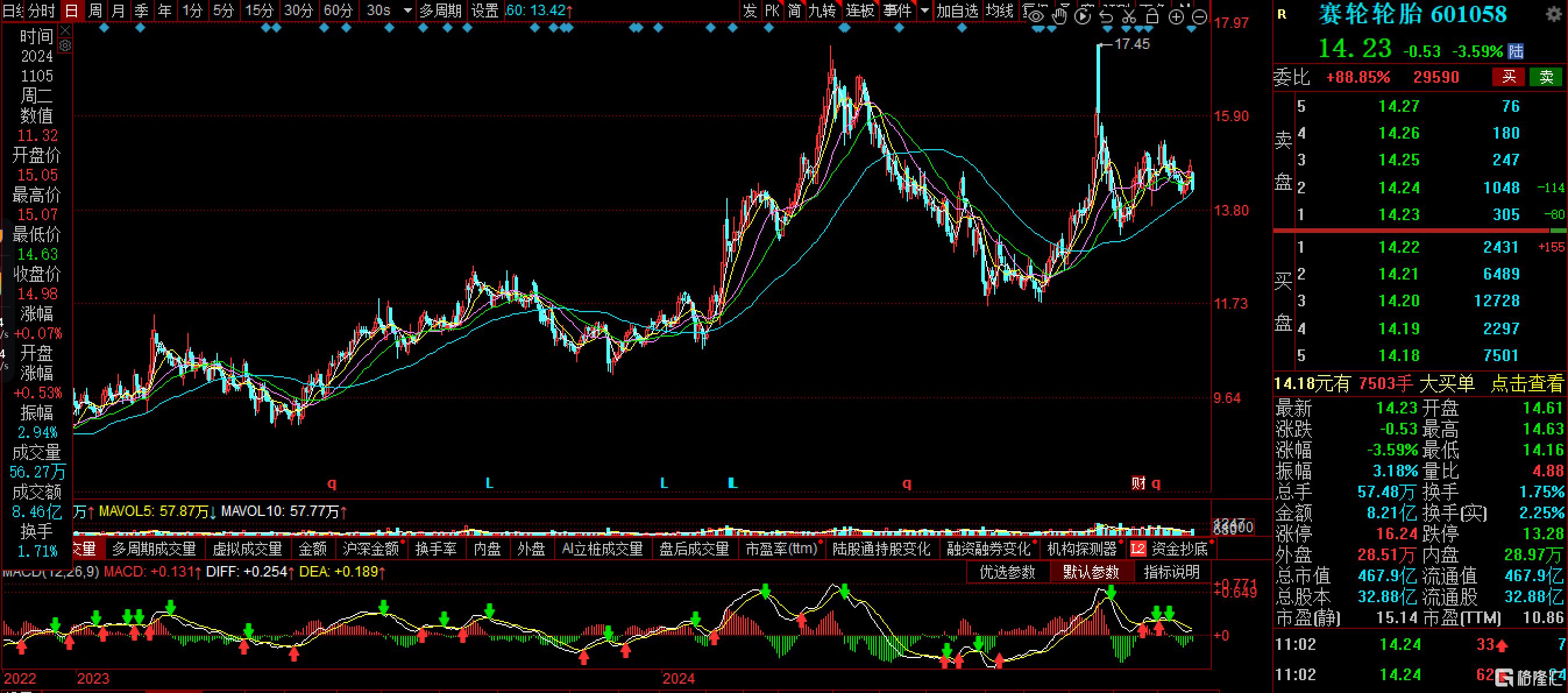1568x693 pixels.
Task: Open the 盘后成交量 indicator tab
Action: [x=694, y=549]
